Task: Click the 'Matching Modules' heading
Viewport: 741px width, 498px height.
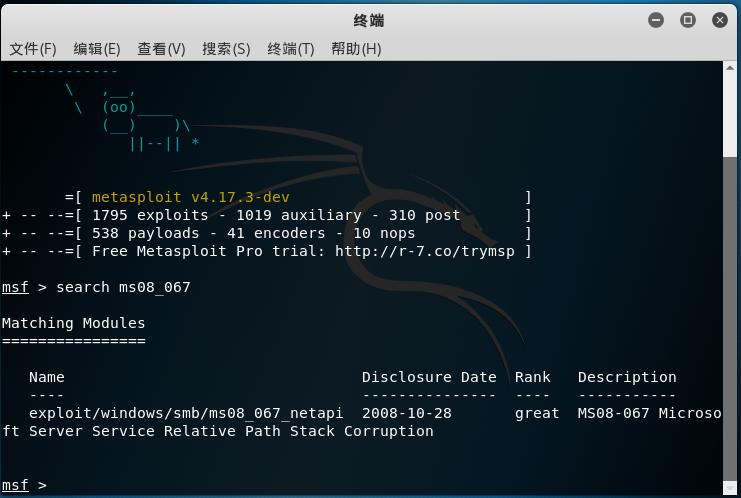Action: 73,323
